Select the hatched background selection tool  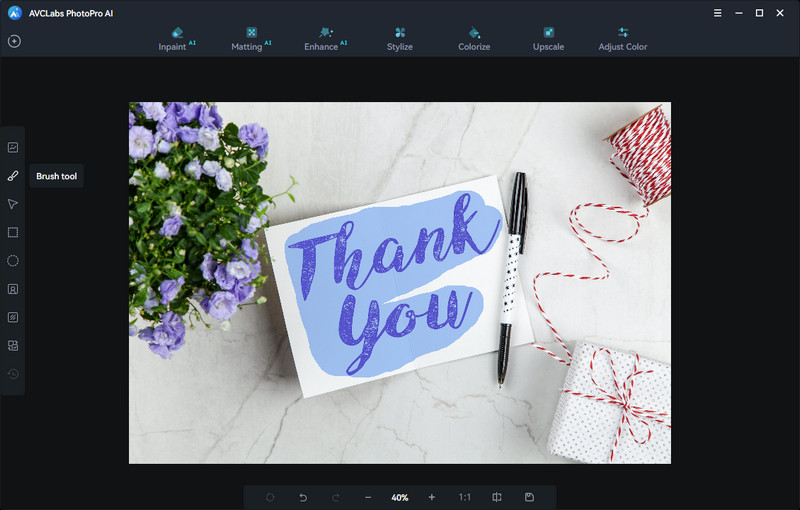click(13, 317)
